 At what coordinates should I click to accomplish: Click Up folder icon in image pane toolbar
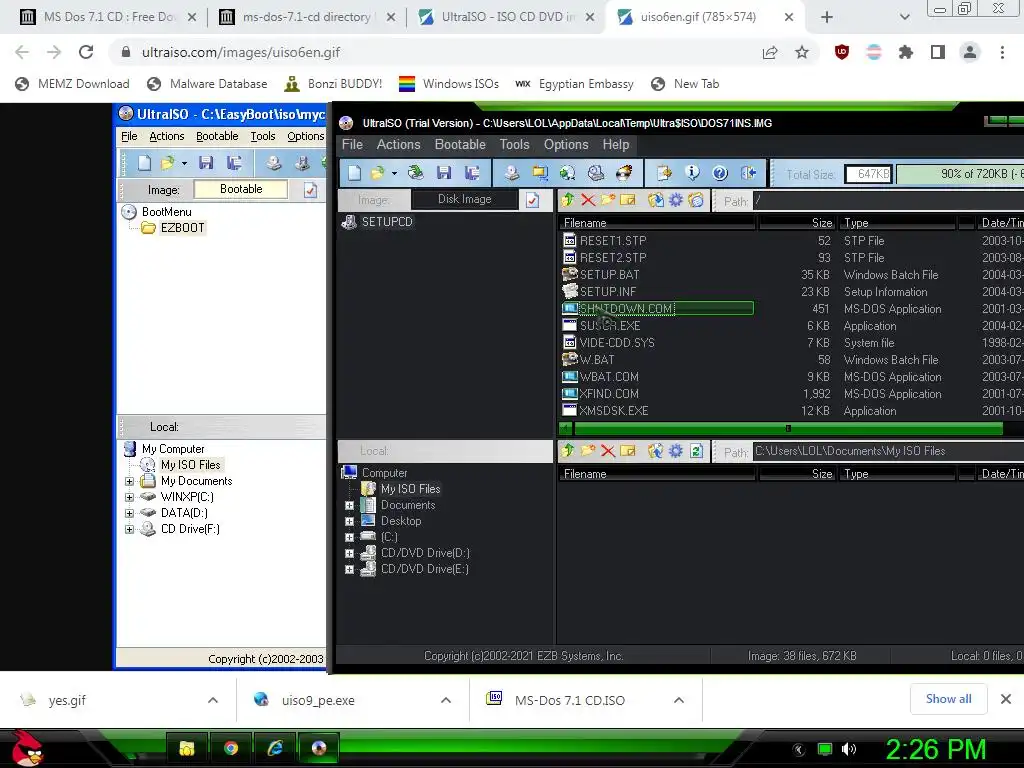pyautogui.click(x=568, y=200)
